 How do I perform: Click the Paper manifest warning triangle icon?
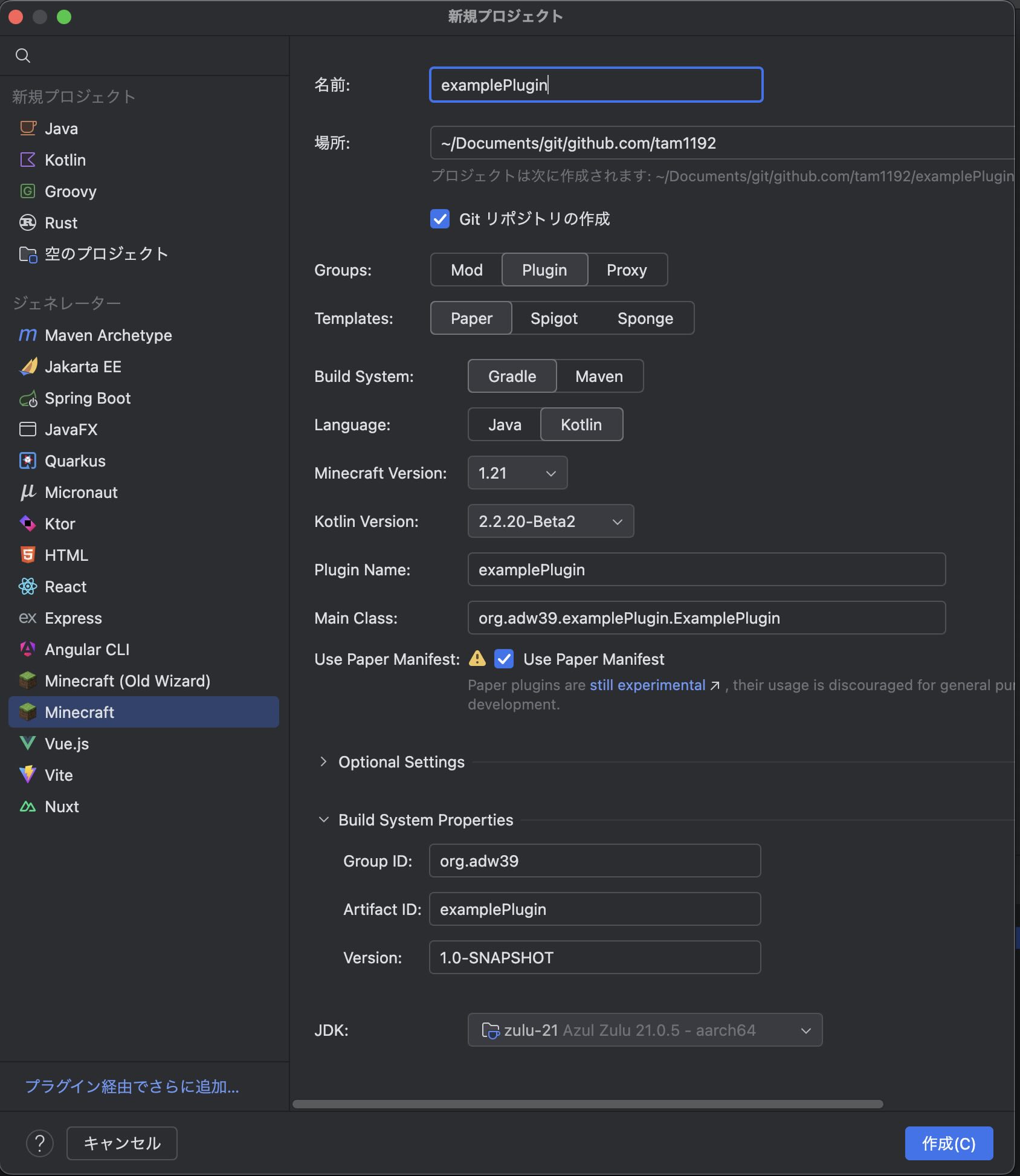(x=477, y=658)
